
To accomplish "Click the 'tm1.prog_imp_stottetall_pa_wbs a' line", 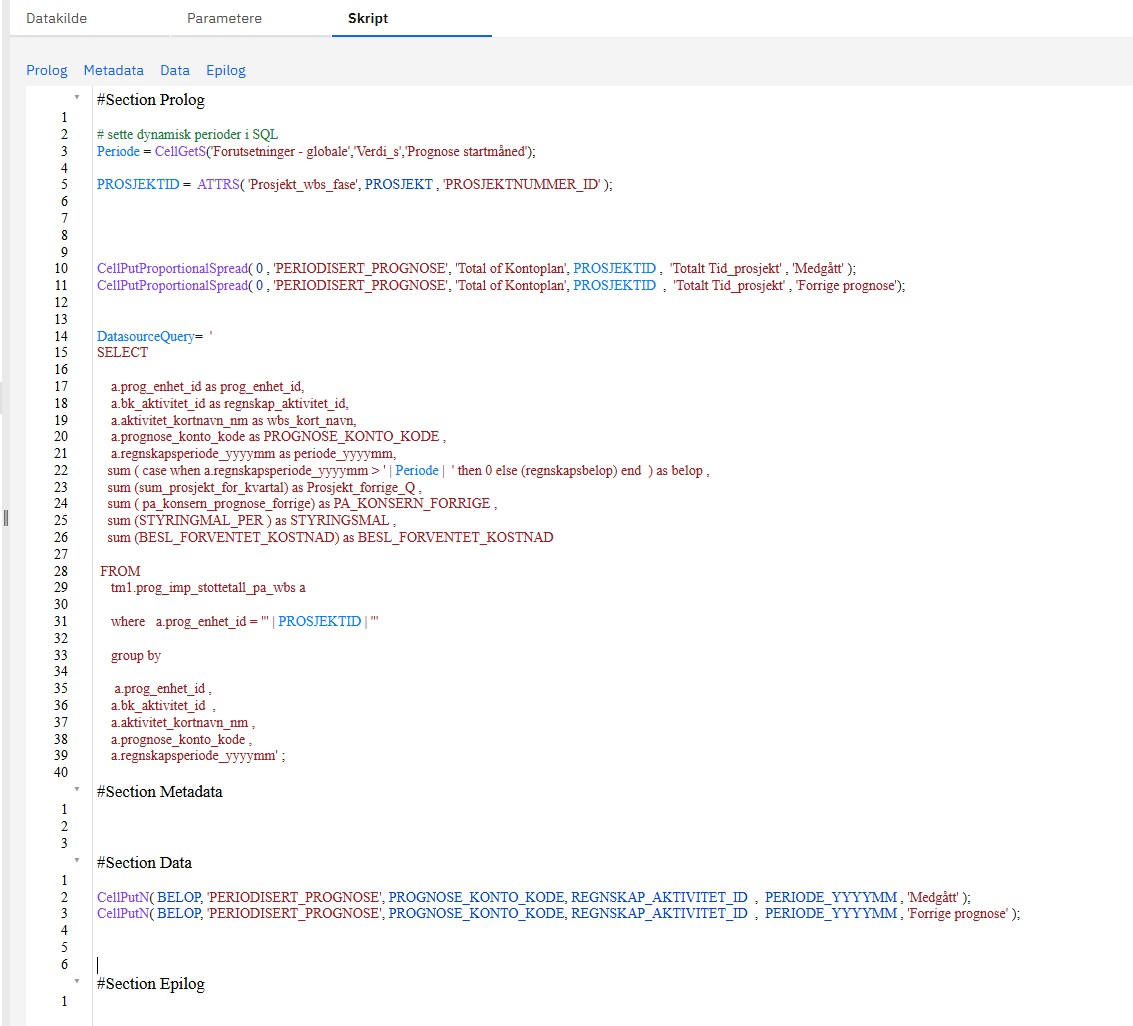I will 208,587.
